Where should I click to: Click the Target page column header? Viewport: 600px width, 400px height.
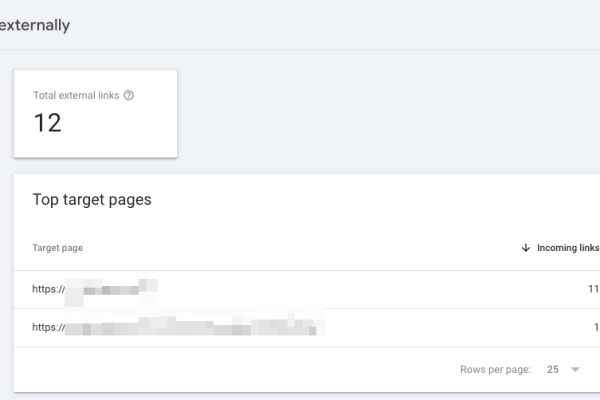pyautogui.click(x=58, y=248)
